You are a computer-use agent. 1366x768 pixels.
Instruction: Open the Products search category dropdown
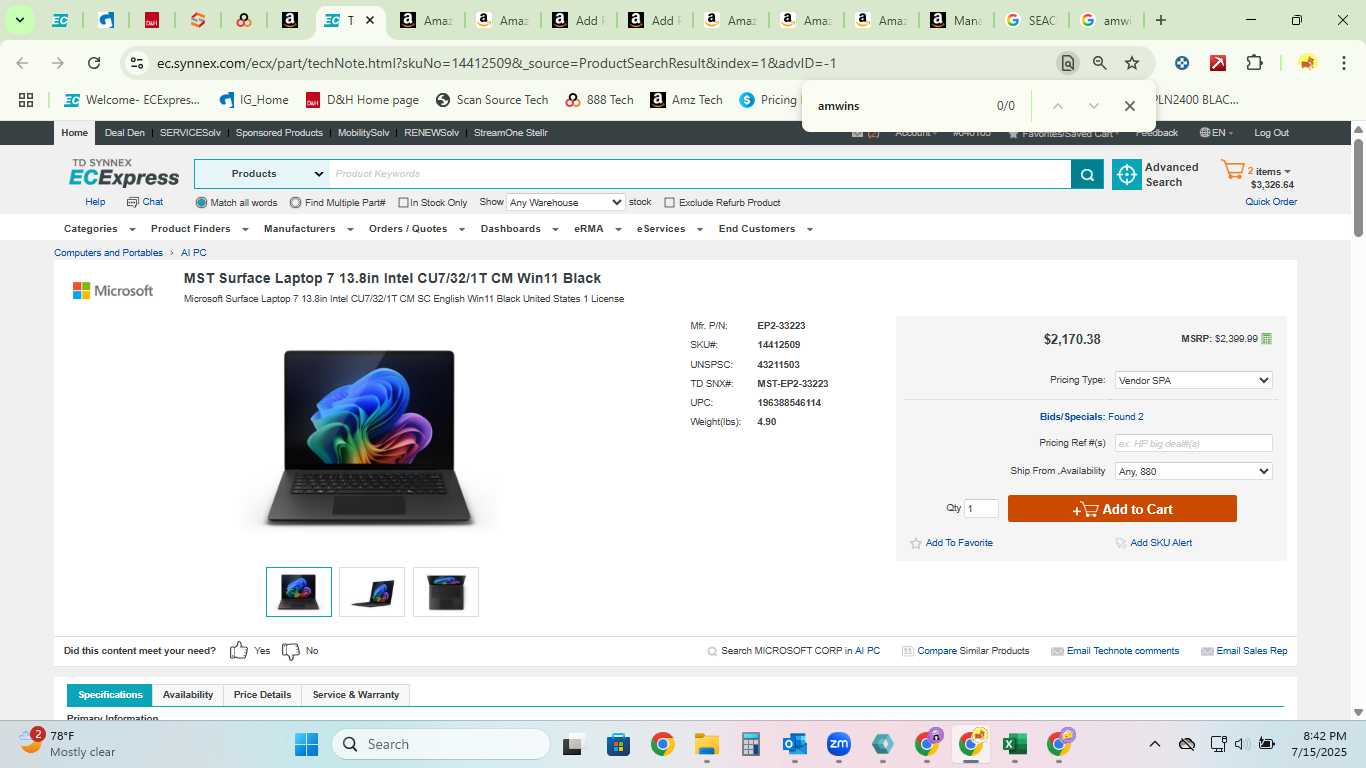pyautogui.click(x=262, y=174)
